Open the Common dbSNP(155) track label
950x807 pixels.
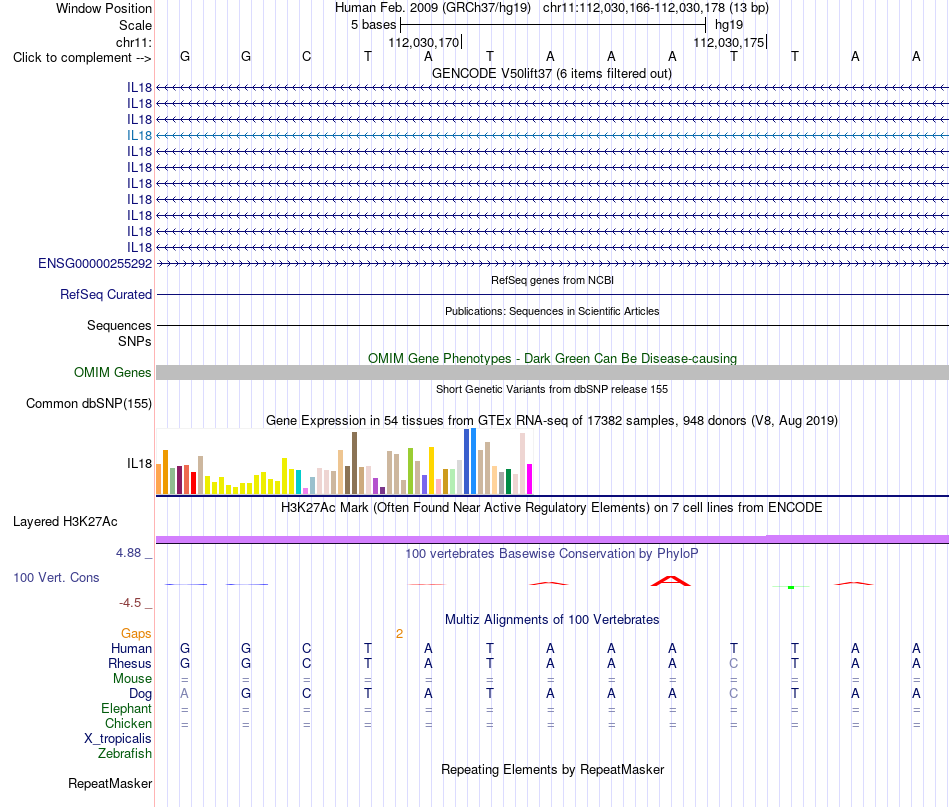89,404
